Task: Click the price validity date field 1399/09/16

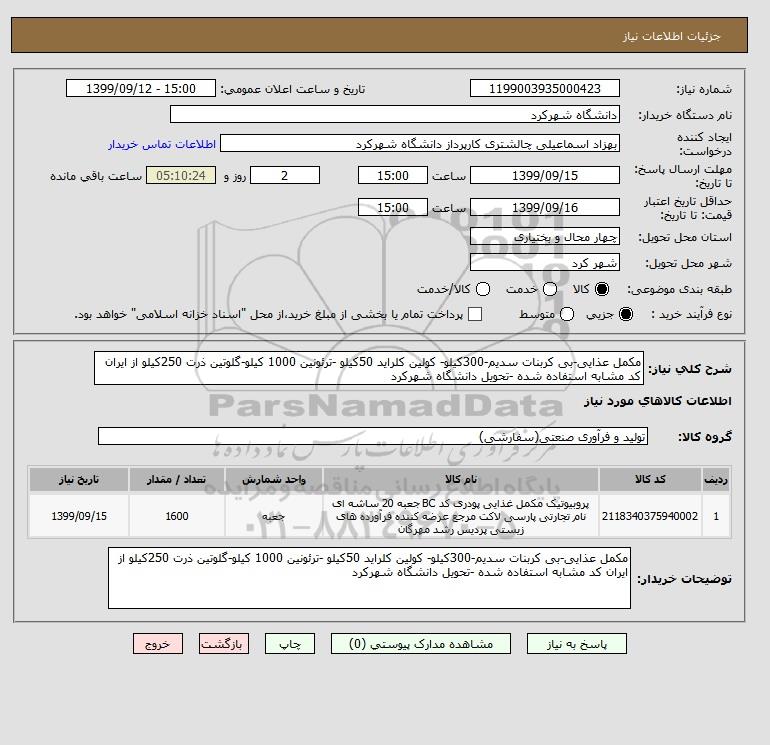Action: [x=545, y=207]
